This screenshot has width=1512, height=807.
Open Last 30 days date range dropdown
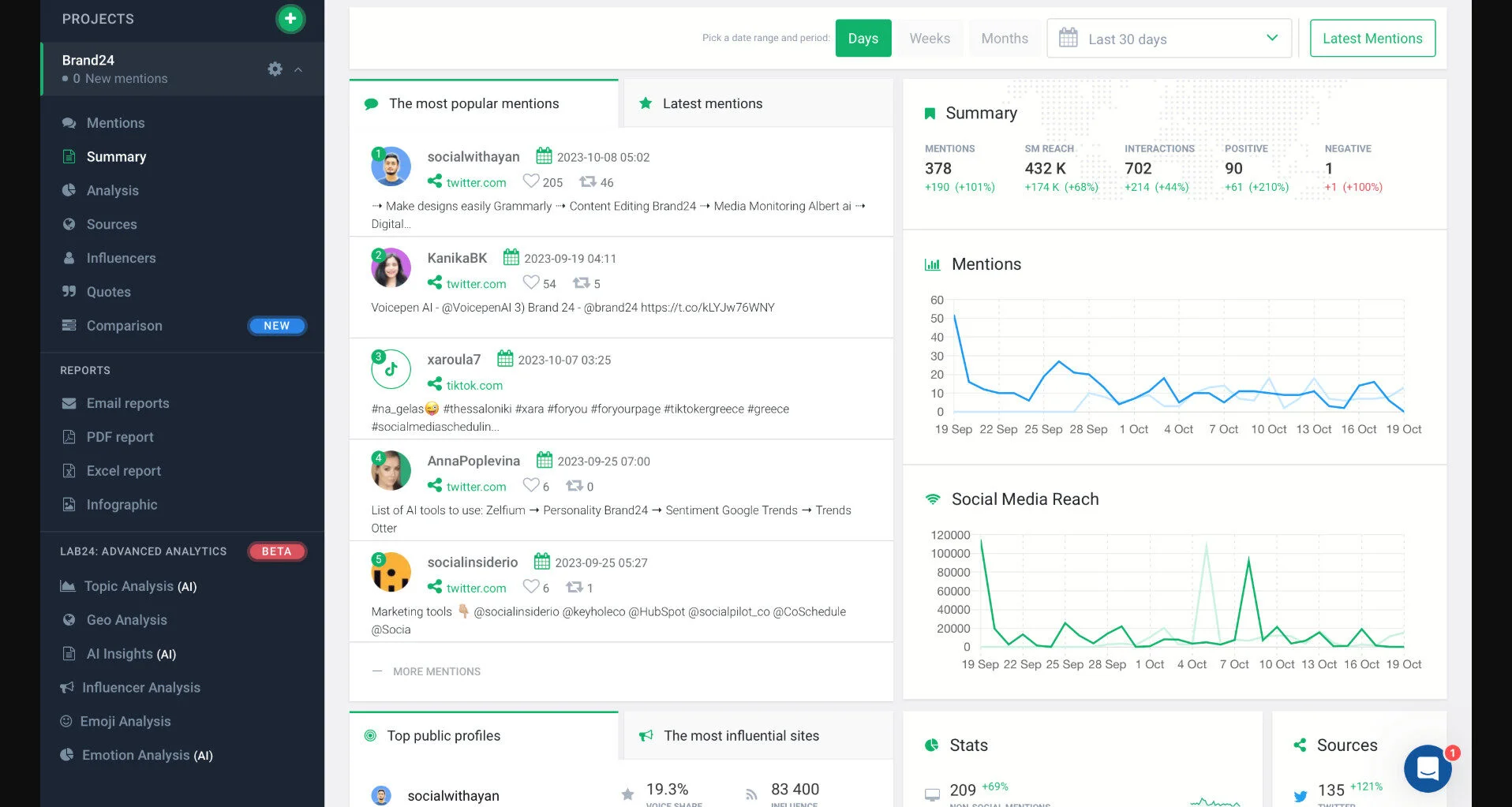1169,39
